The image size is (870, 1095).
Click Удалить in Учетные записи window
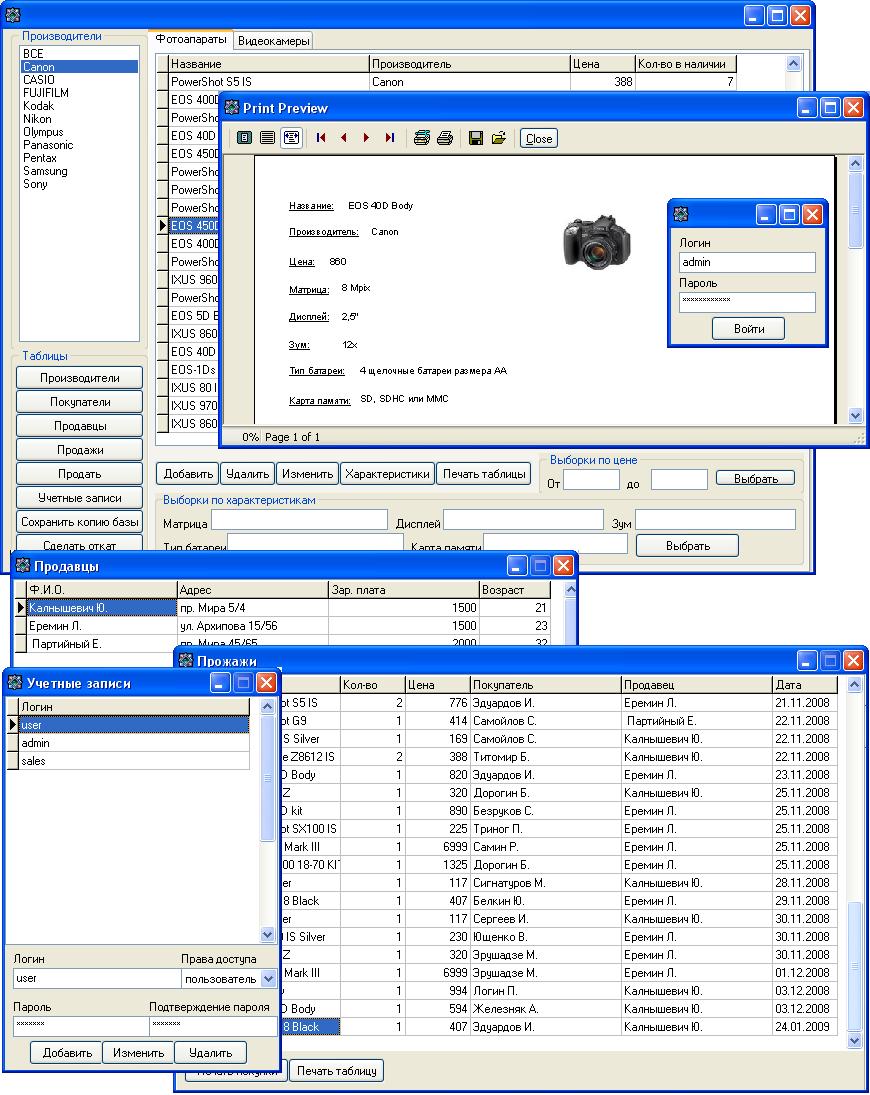coord(211,1052)
